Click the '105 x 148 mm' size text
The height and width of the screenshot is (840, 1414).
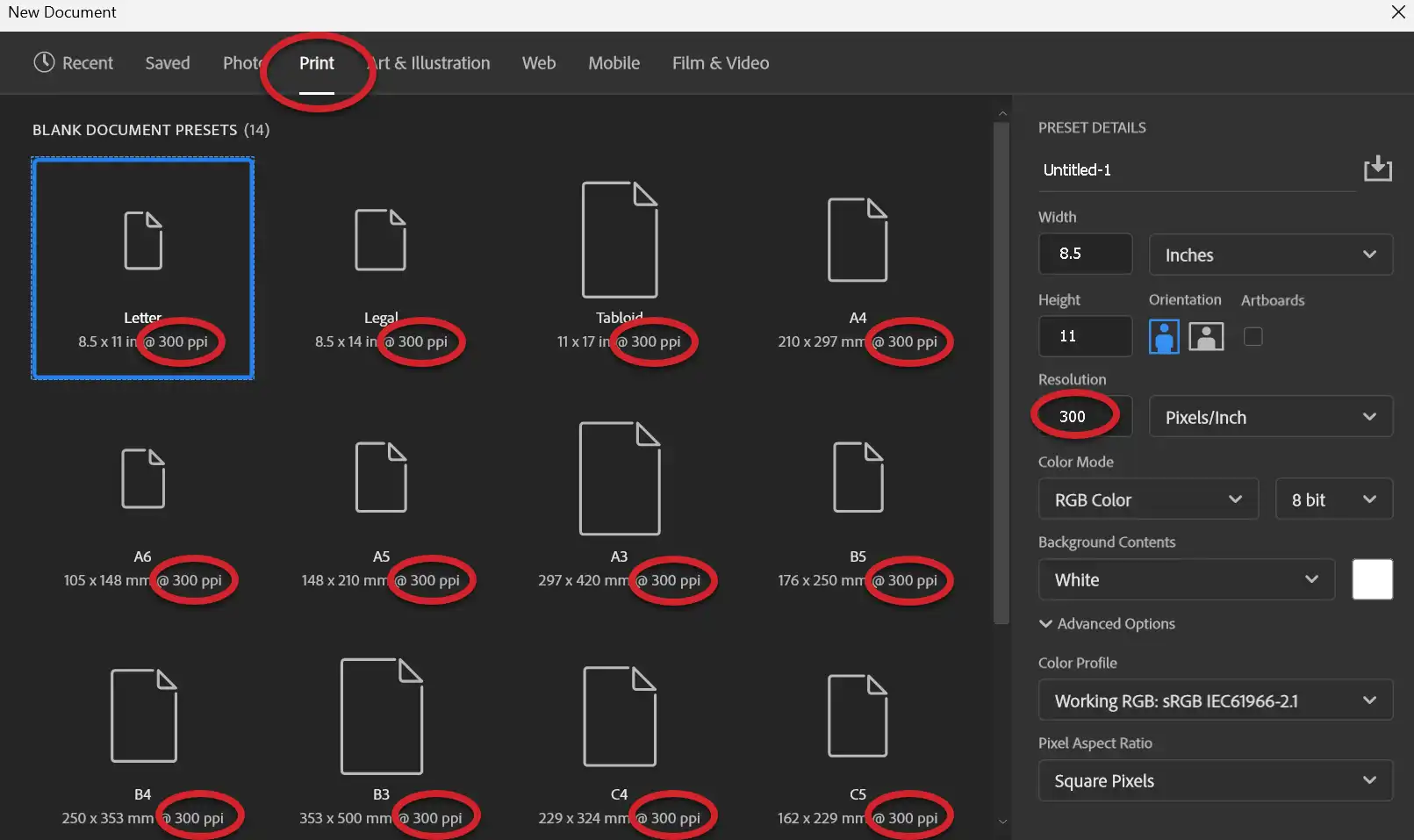[106, 580]
